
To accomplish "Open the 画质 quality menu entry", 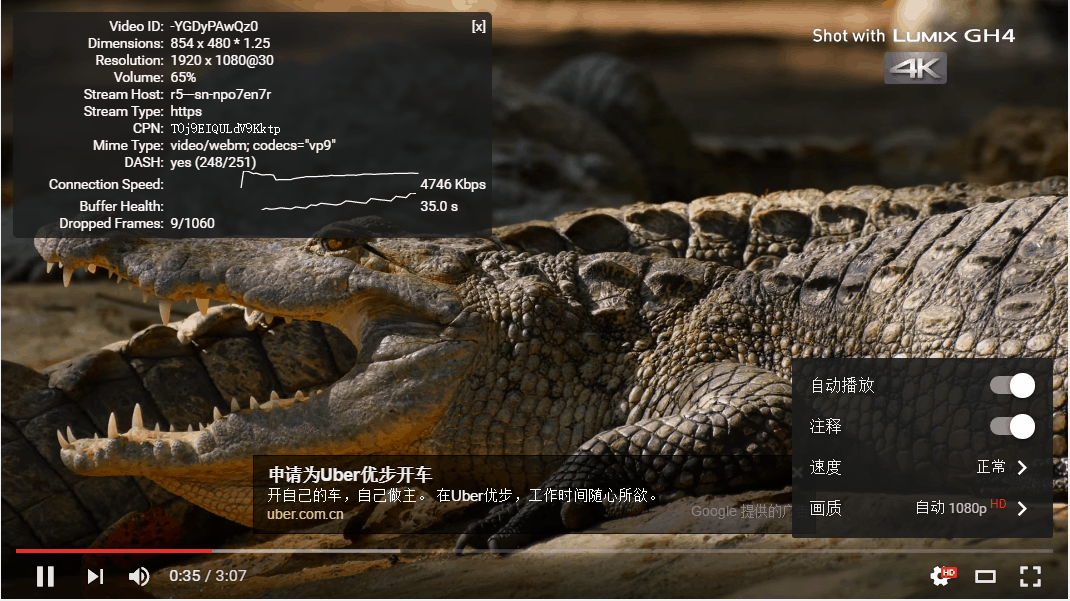I will 922,508.
